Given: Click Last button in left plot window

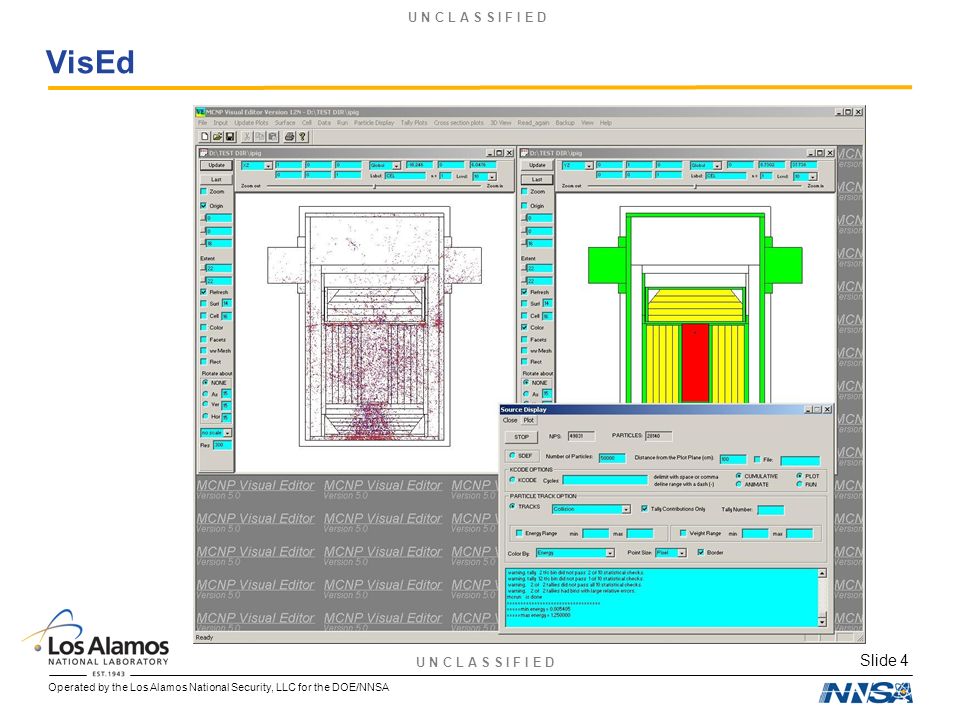Looking at the screenshot, I should tap(216, 179).
